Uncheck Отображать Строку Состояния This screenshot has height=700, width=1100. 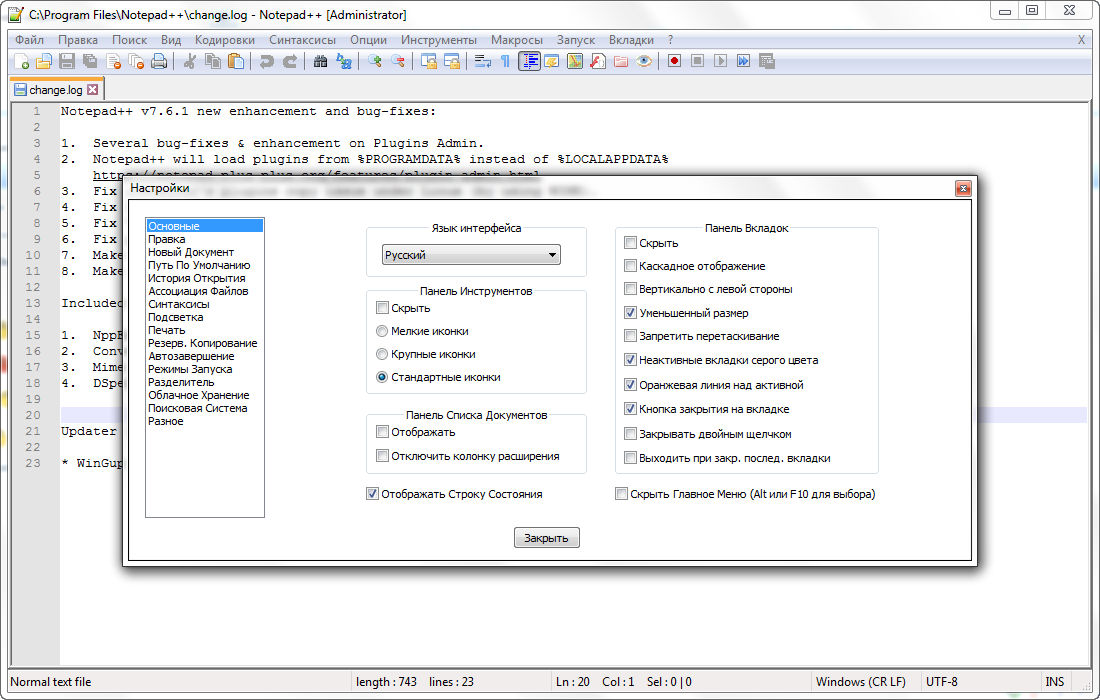[x=373, y=494]
